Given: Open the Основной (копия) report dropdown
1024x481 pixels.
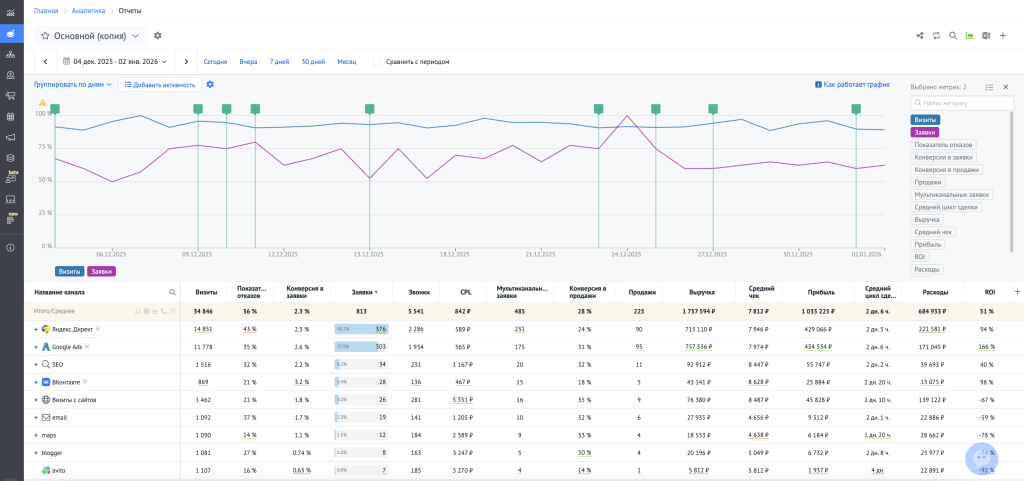Looking at the screenshot, I should pos(135,36).
